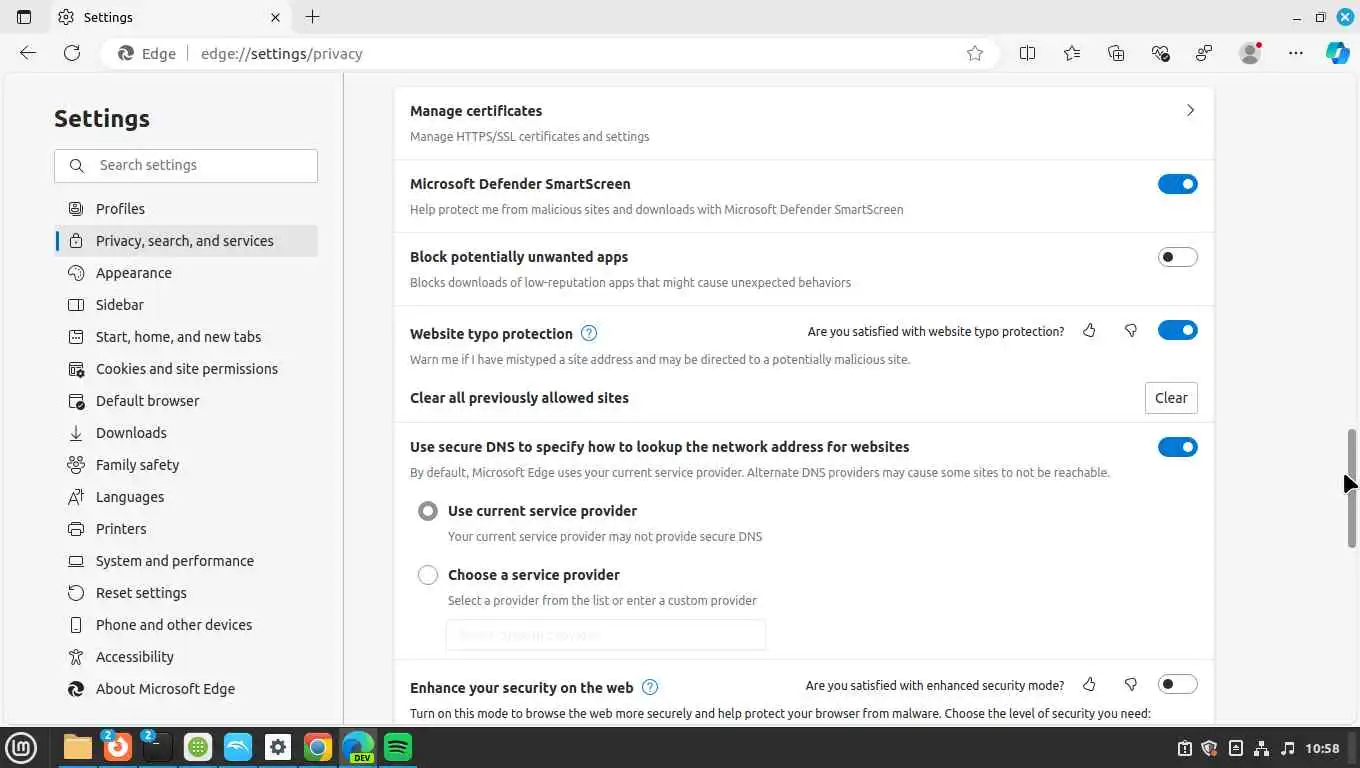This screenshot has width=1360, height=768.
Task: Open split screen view icon
Action: point(1027,53)
